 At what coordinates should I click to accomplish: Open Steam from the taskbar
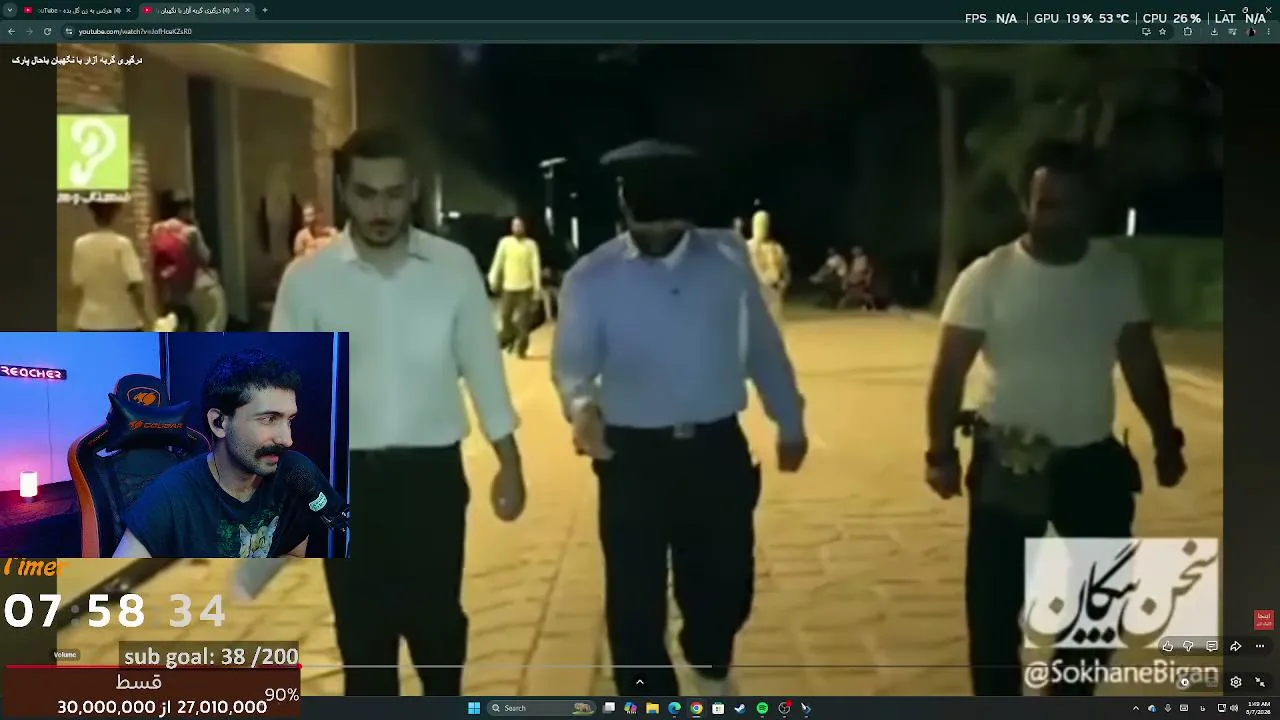pyautogui.click(x=740, y=708)
